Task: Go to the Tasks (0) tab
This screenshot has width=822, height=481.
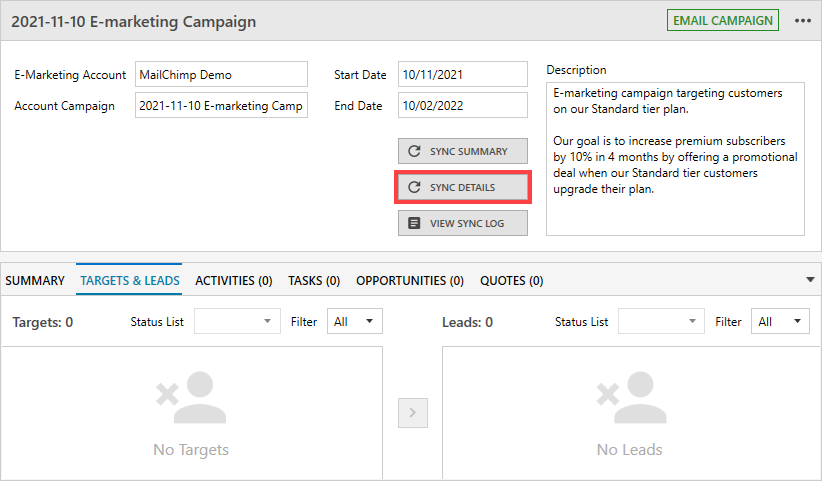Action: (x=314, y=281)
